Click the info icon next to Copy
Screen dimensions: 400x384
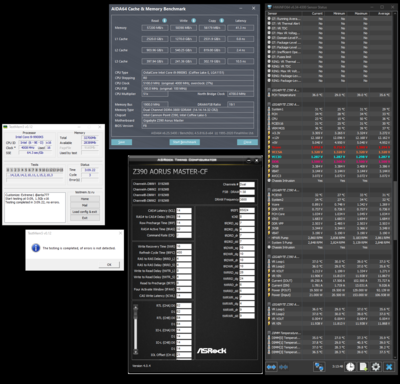tap(221, 21)
